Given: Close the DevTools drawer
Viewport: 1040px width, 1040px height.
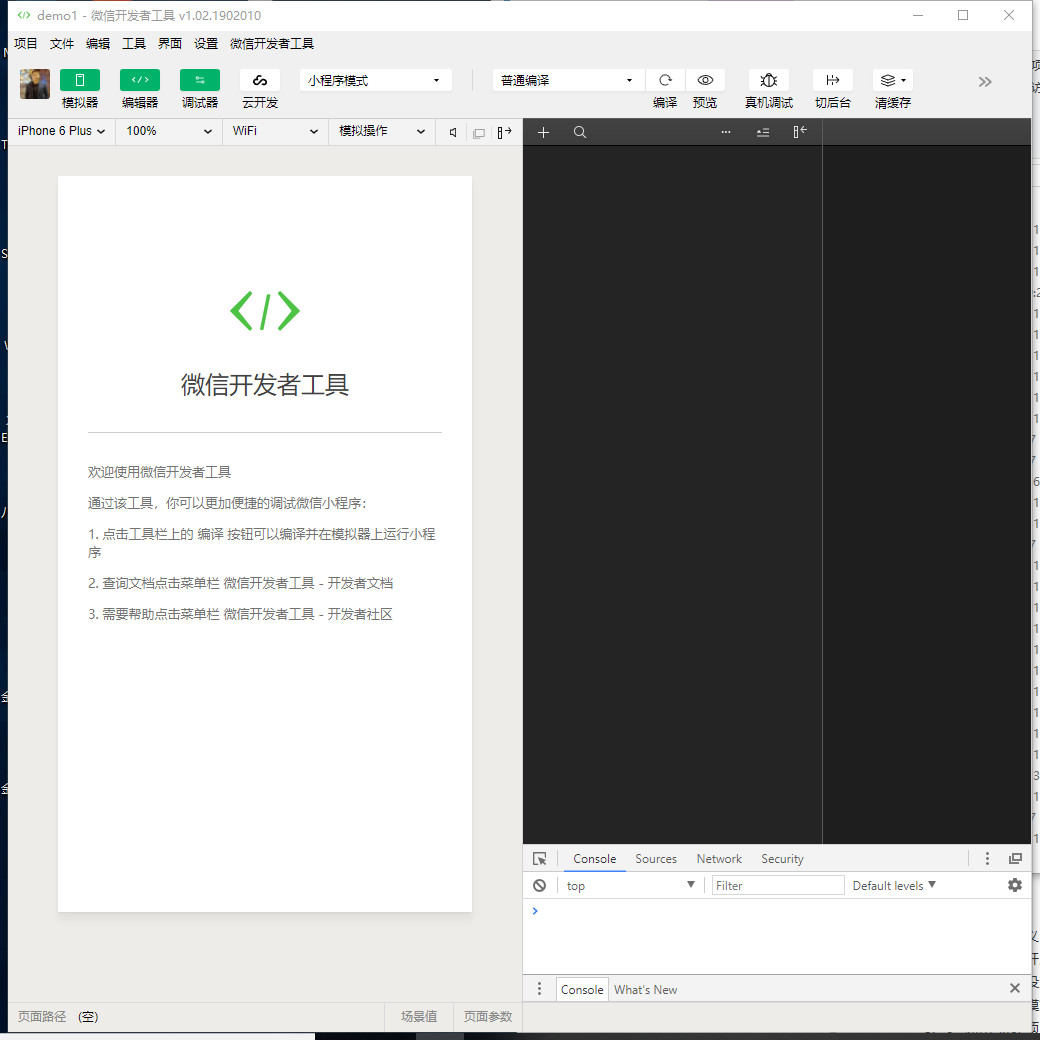Looking at the screenshot, I should coord(1015,988).
